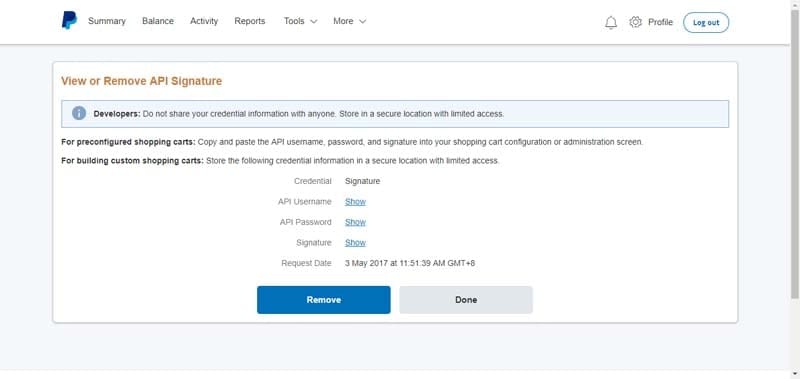Open the notifications bell icon
Viewport: 800px width, 379px height.
coord(611,22)
